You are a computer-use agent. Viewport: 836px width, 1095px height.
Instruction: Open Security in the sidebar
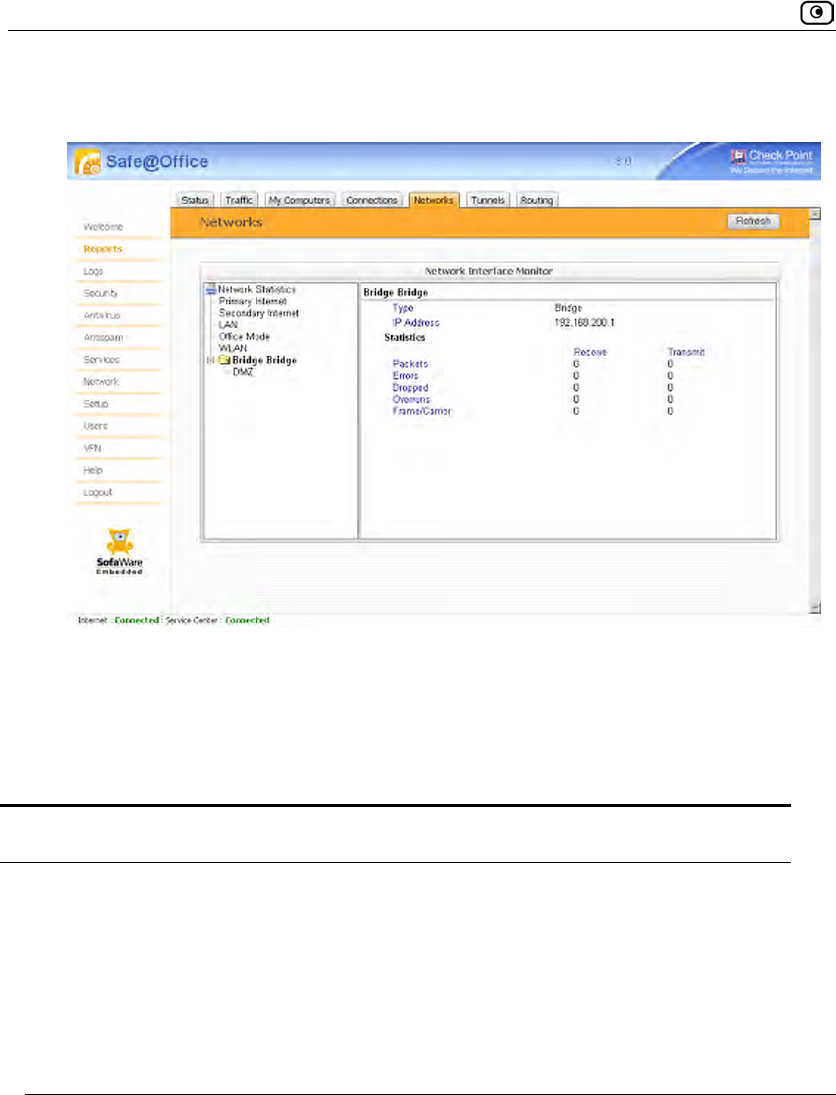click(x=101, y=293)
